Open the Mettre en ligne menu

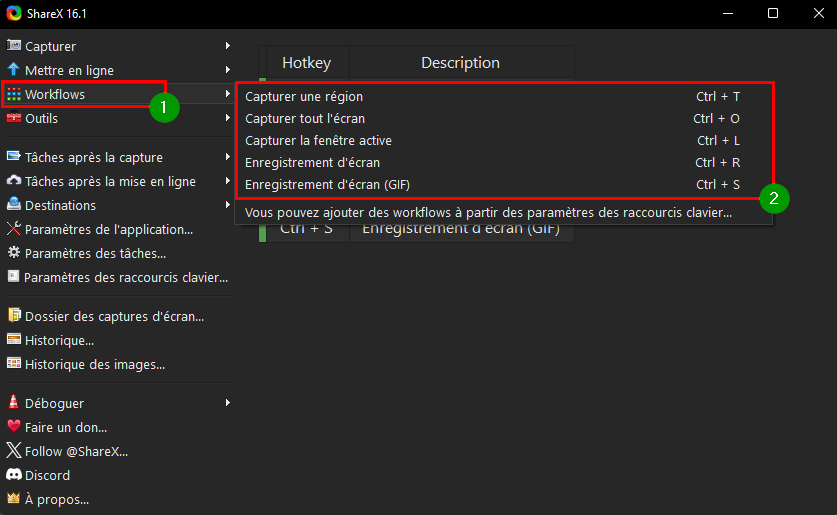click(x=118, y=70)
